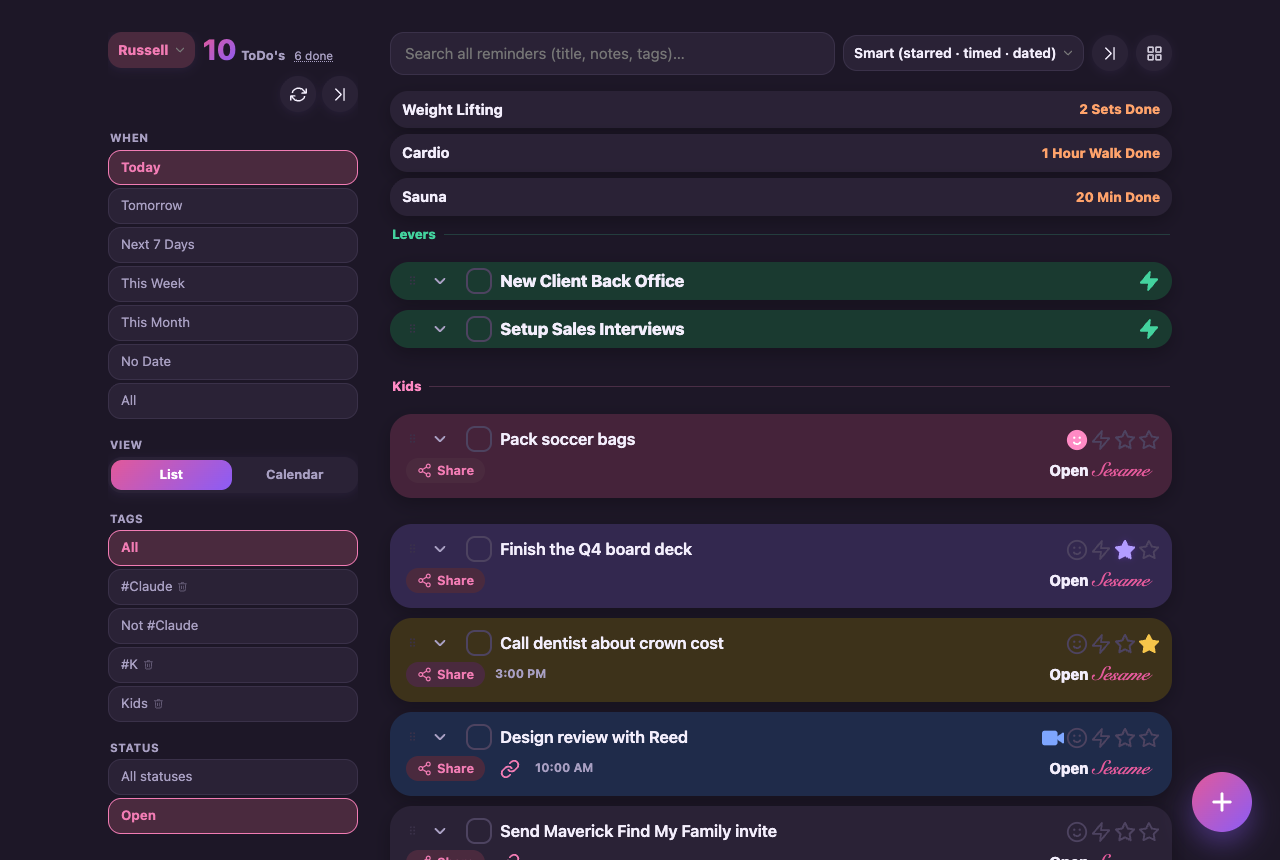Image resolution: width=1280 pixels, height=860 pixels.
Task: Open the 6 done link
Action: click(x=314, y=56)
